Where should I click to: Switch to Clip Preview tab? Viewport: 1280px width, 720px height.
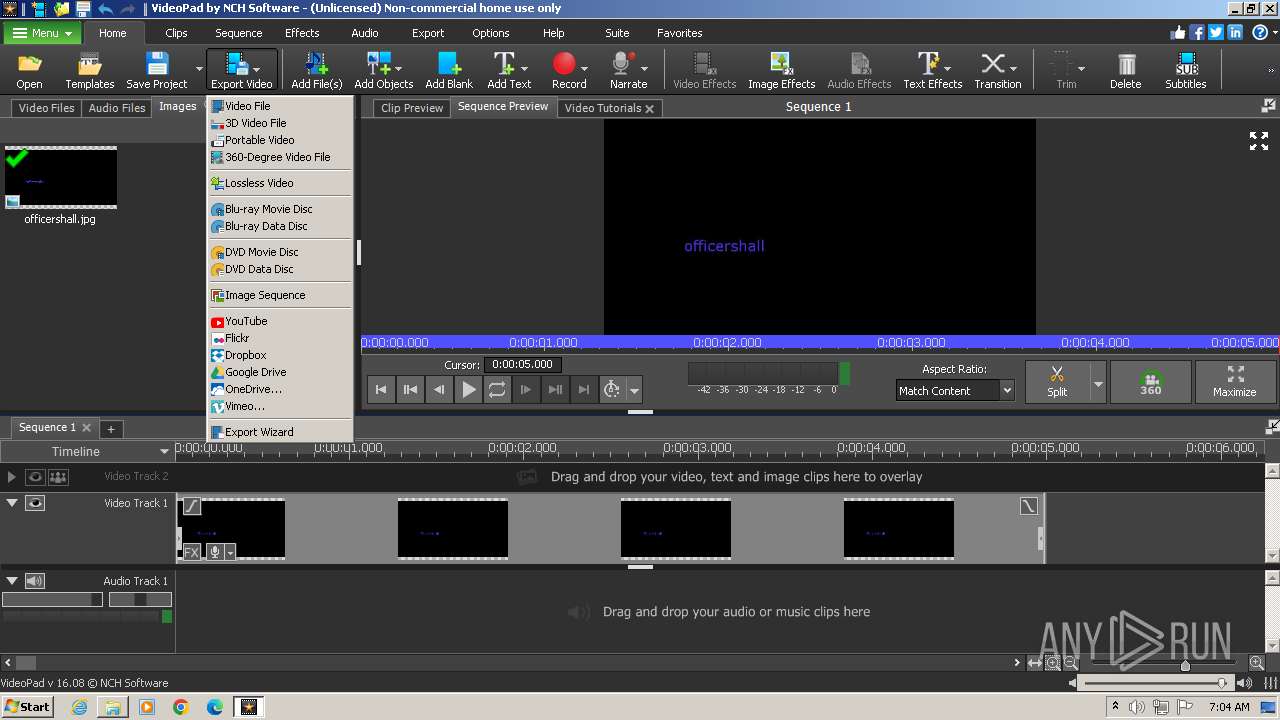tap(411, 108)
